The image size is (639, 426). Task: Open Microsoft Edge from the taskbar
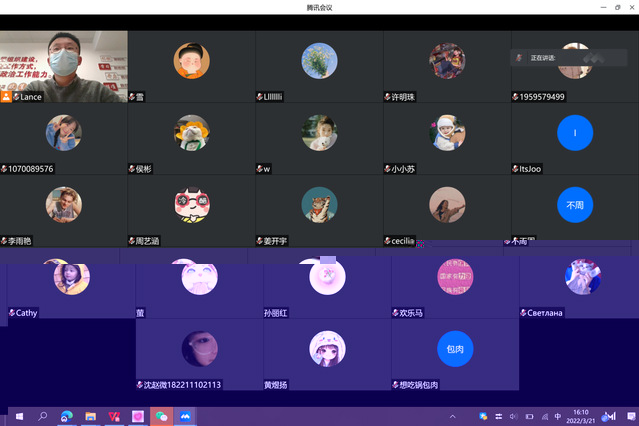coord(66,416)
